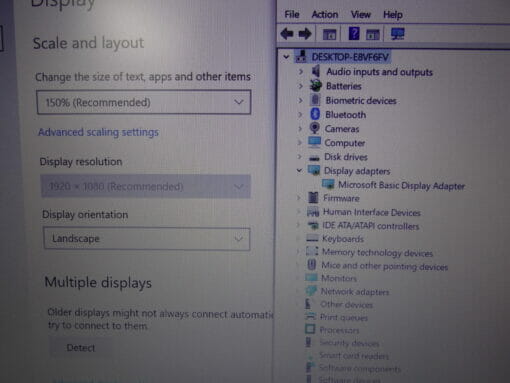Open the View menu
Screen dimensions: 510x383
(x=360, y=15)
